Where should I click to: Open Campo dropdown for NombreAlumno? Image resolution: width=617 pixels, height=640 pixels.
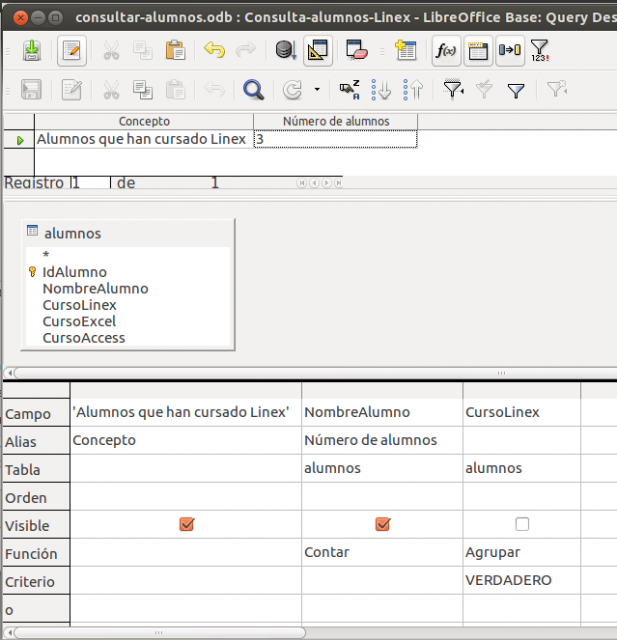click(x=382, y=412)
